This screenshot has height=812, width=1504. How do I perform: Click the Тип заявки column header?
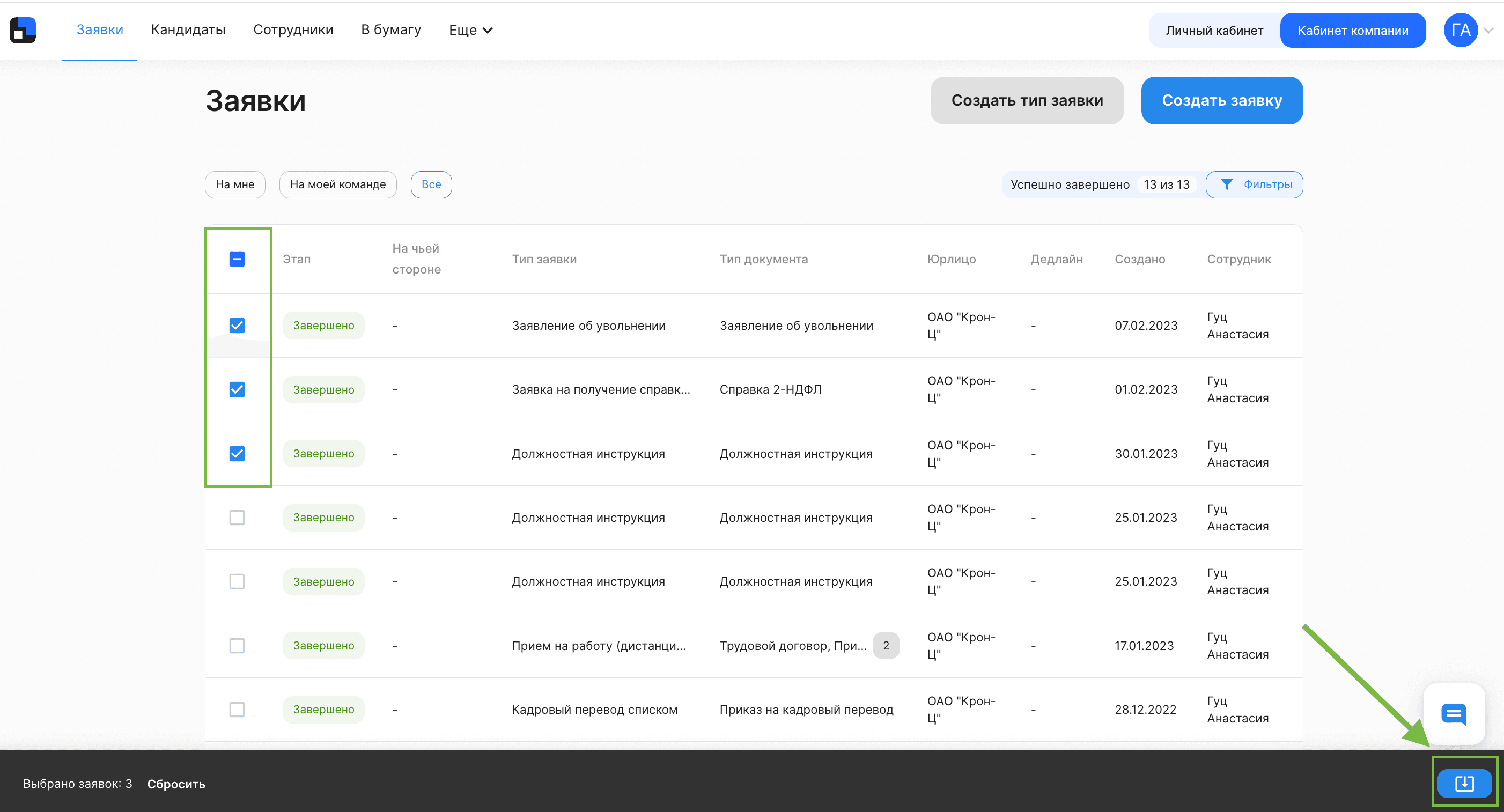(544, 259)
